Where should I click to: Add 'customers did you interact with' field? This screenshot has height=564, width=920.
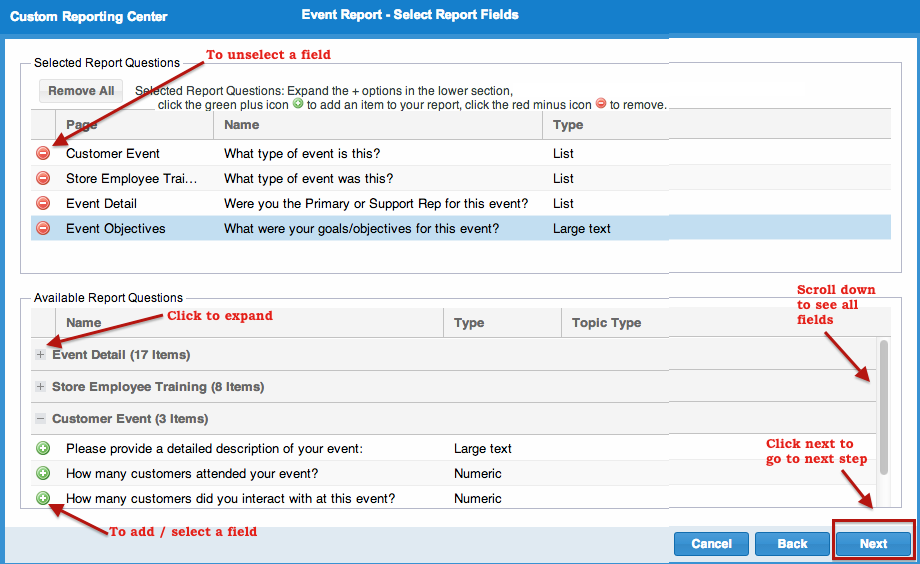43,498
